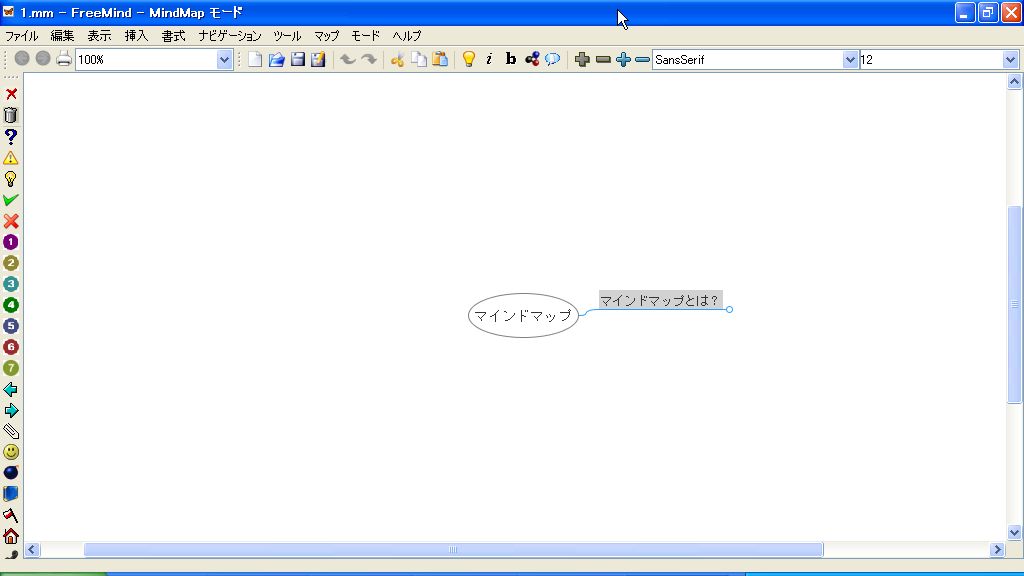Add the left-pointing arrow icon
Image resolution: width=1024 pixels, height=576 pixels.
(x=10, y=390)
